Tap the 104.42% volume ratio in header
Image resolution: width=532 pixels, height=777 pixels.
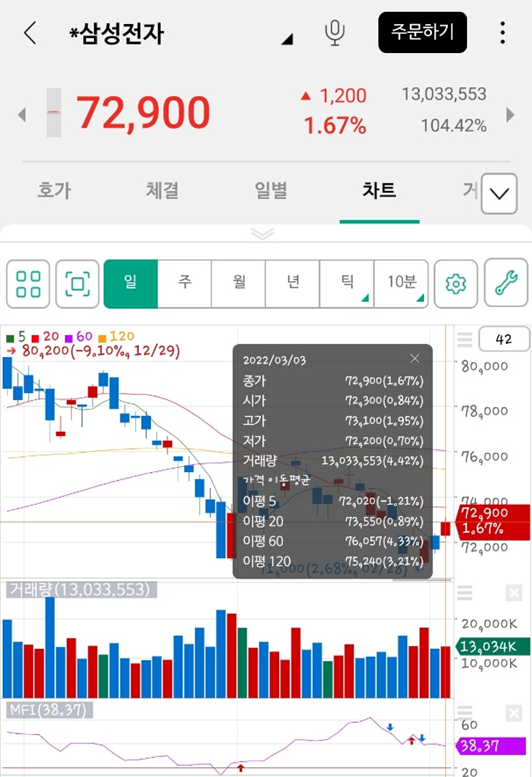tap(454, 126)
